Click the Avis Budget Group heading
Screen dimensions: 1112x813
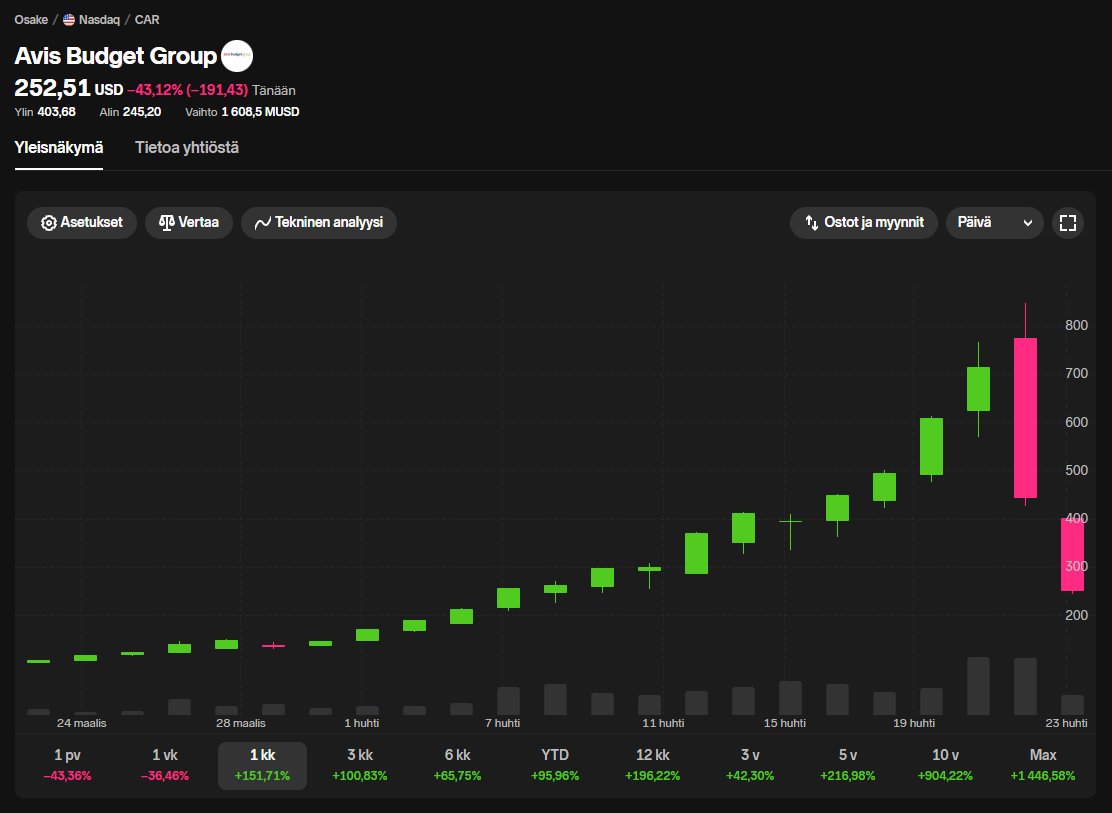116,56
